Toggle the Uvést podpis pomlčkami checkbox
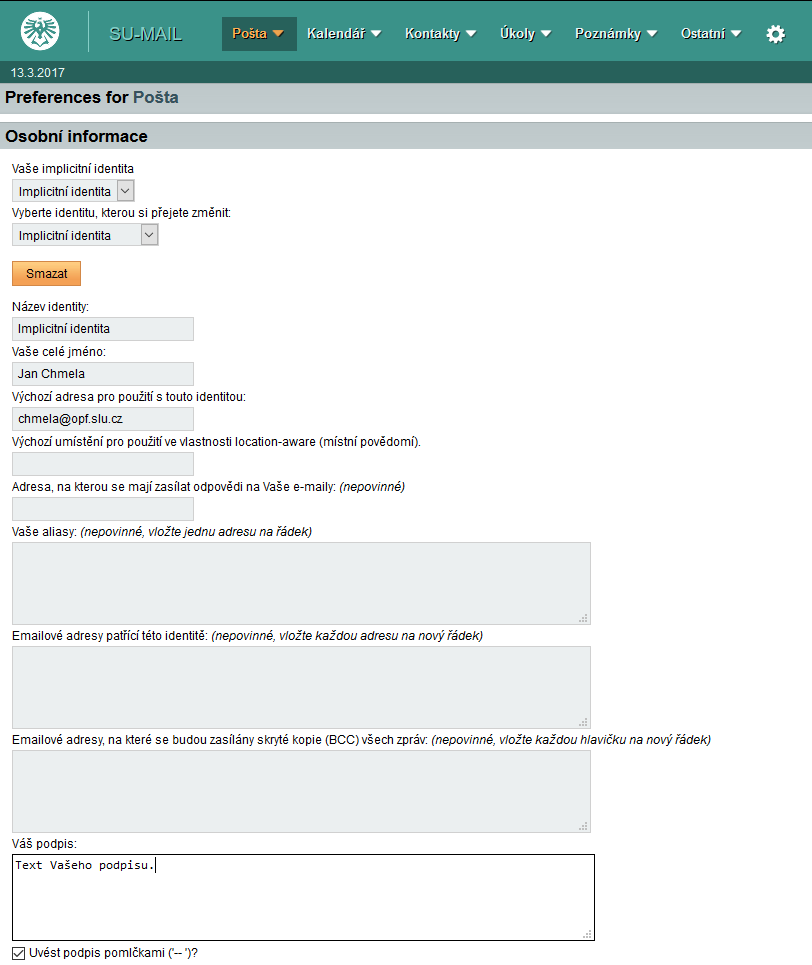Image resolution: width=812 pixels, height=965 pixels. coord(18,953)
